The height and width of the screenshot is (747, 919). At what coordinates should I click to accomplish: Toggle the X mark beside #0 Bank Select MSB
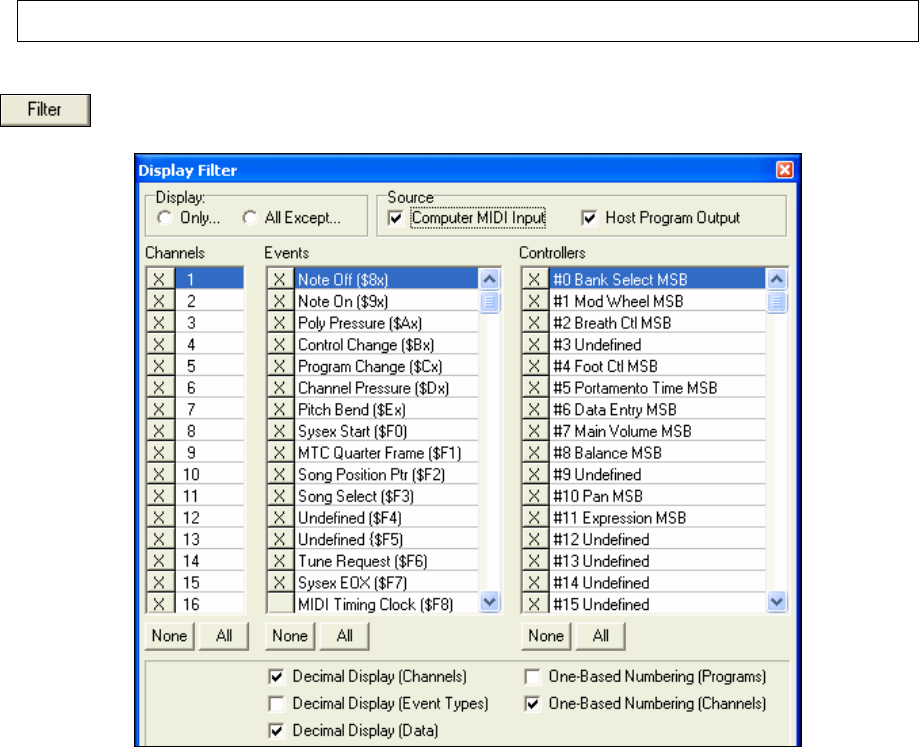[535, 279]
